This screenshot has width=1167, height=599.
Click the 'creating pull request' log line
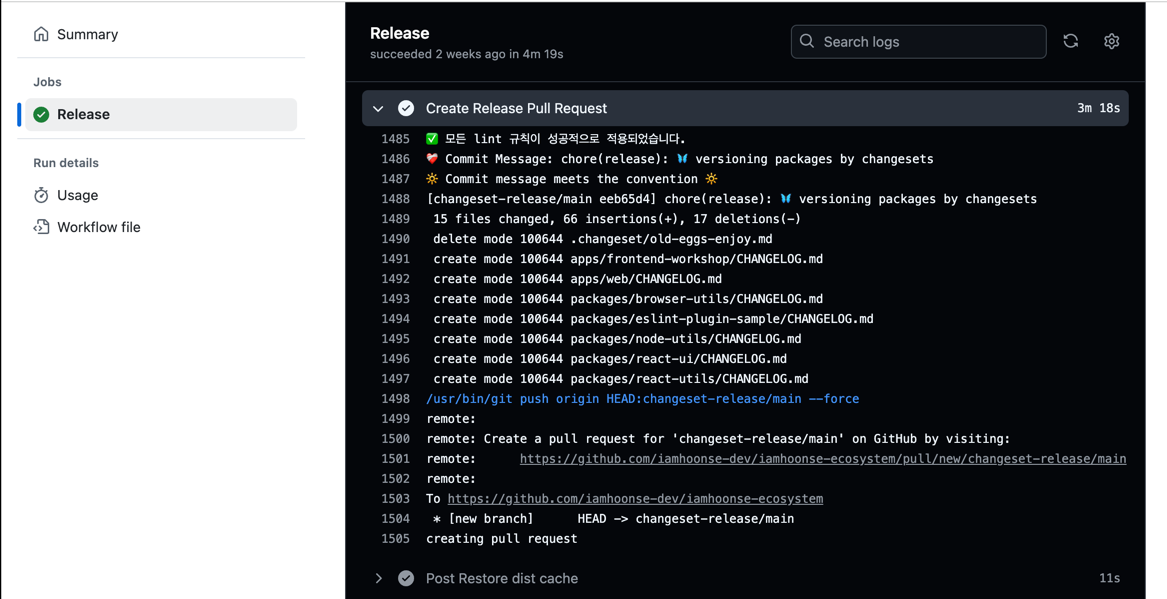[502, 539]
